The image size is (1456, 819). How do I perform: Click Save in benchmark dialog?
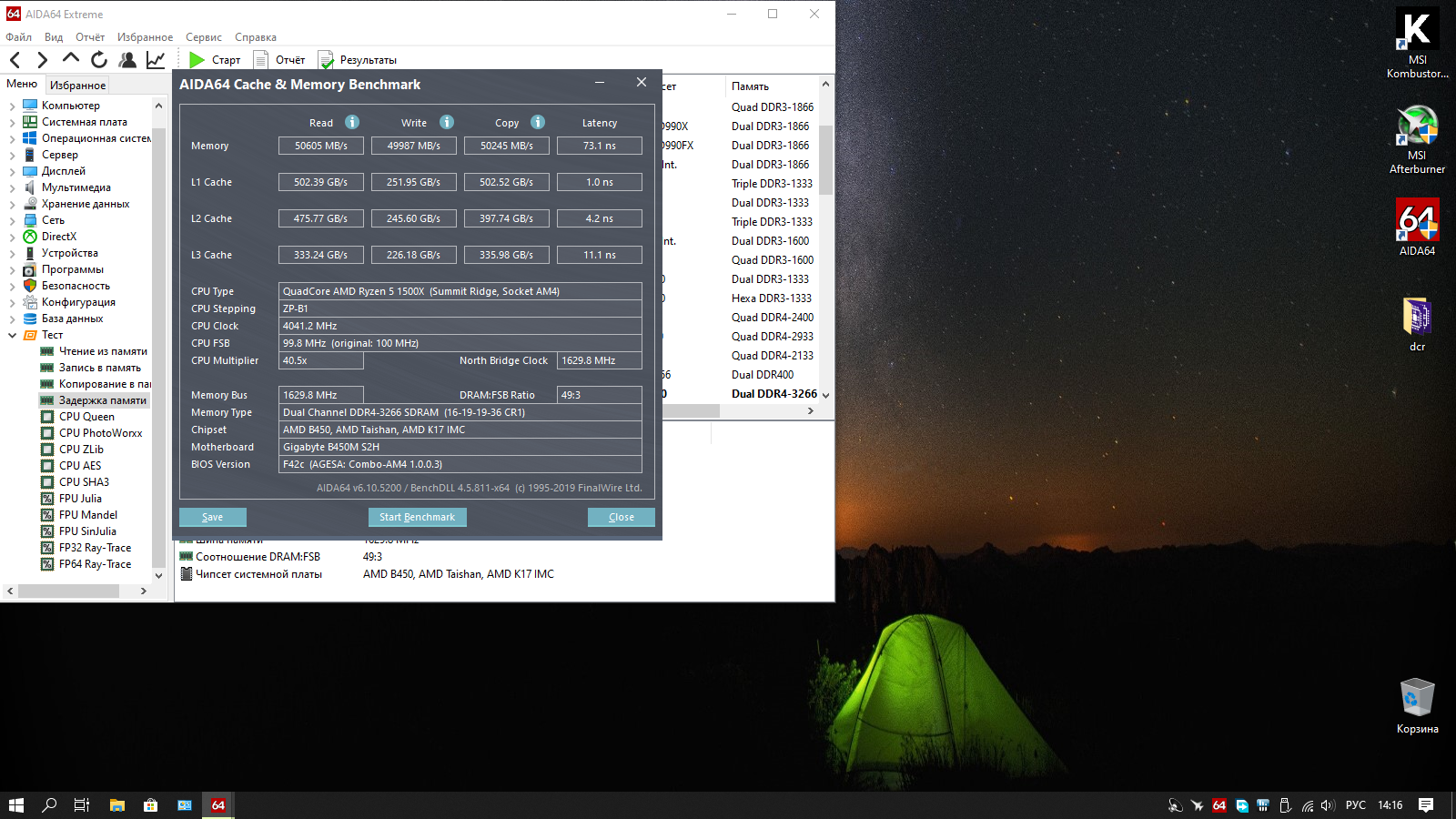click(213, 517)
